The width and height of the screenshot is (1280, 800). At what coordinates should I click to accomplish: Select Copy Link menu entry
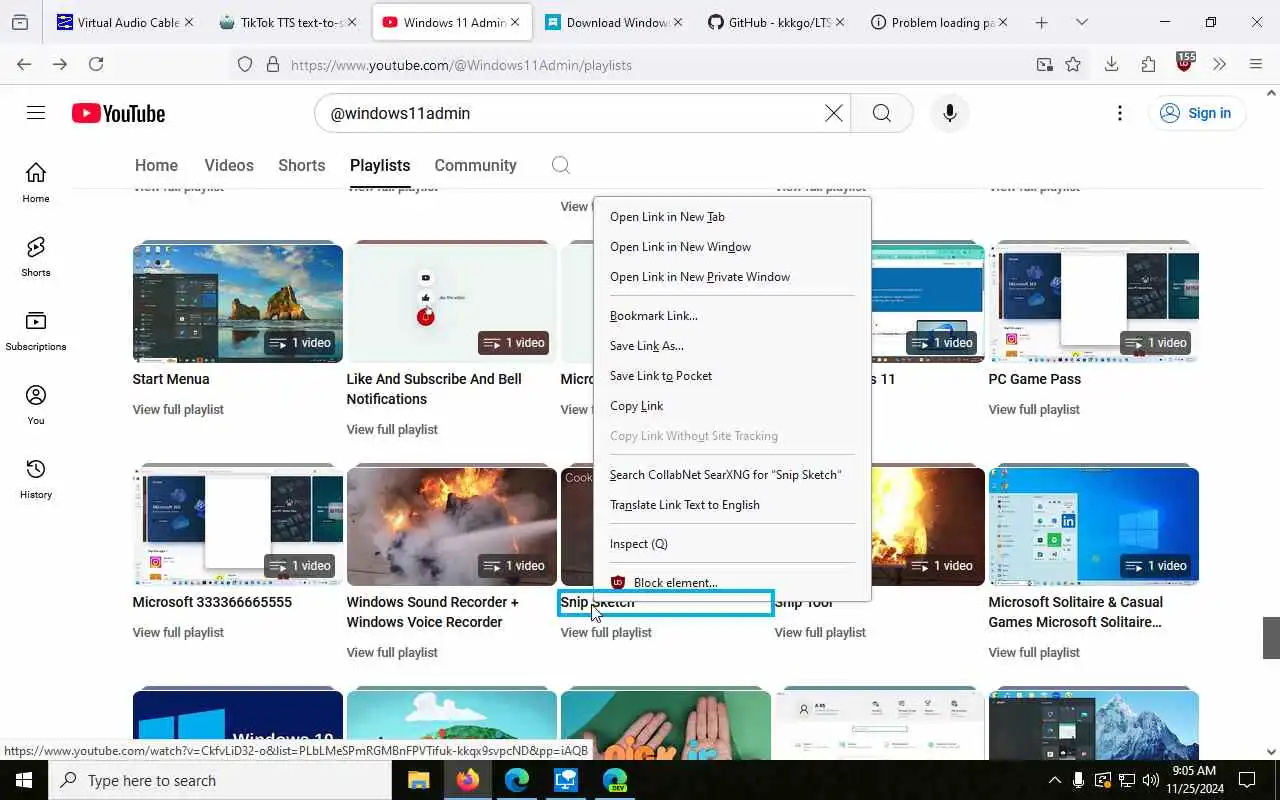coord(732,405)
